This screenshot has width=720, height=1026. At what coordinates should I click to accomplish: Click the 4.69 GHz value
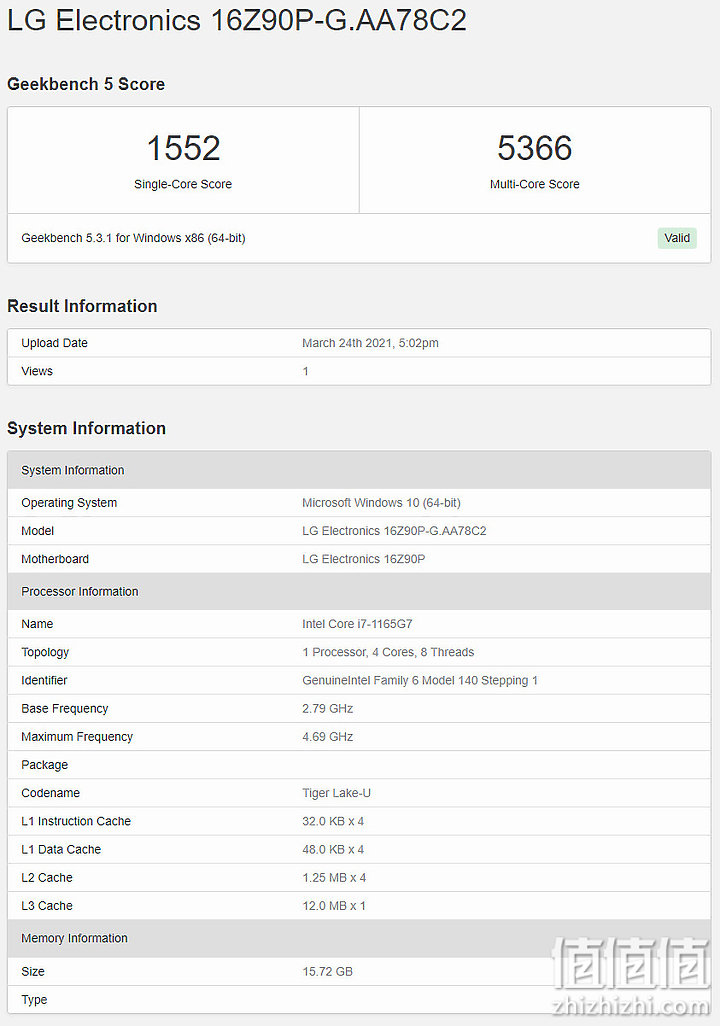(327, 737)
